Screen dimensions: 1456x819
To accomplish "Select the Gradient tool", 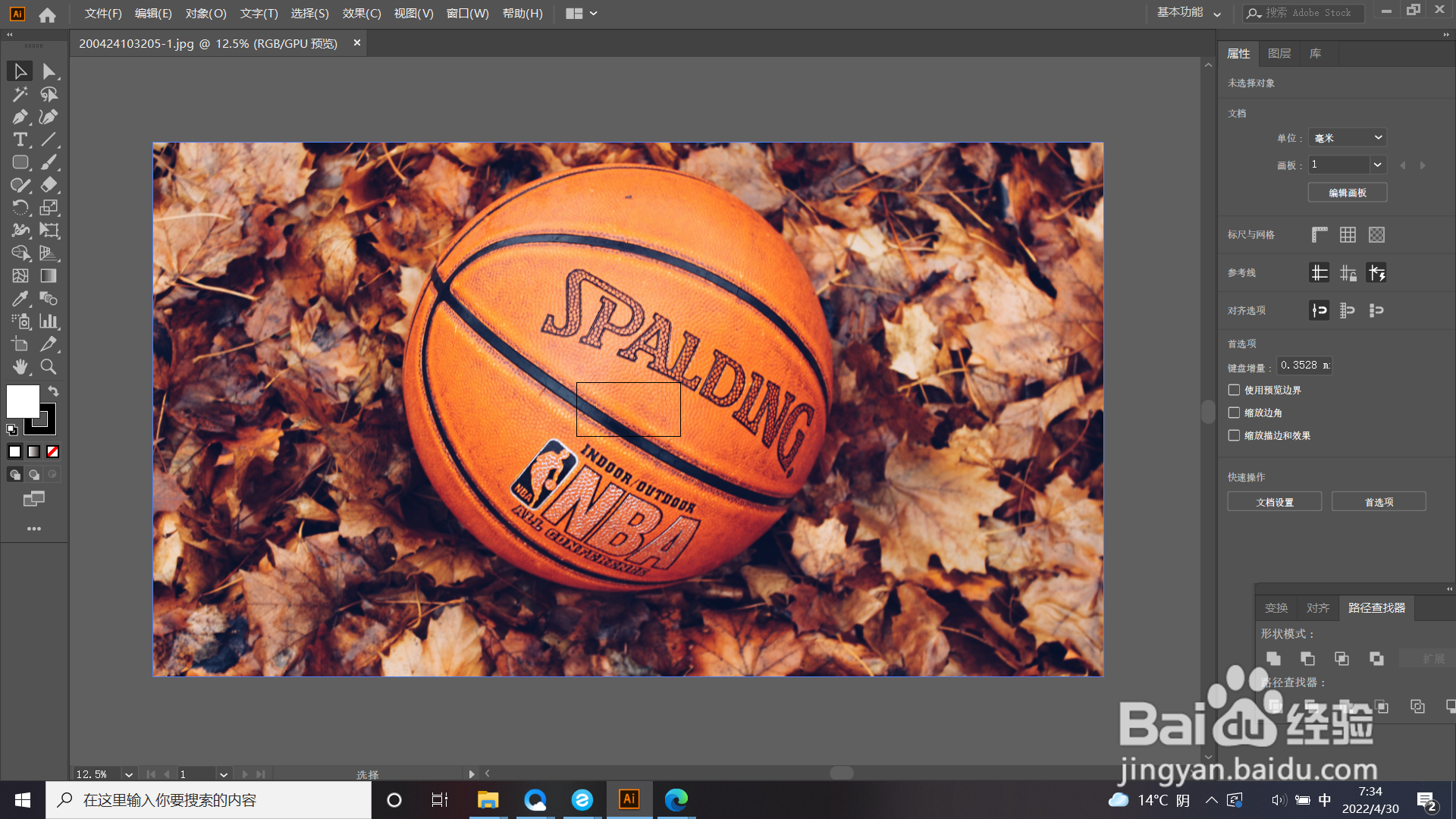I will coord(49,276).
